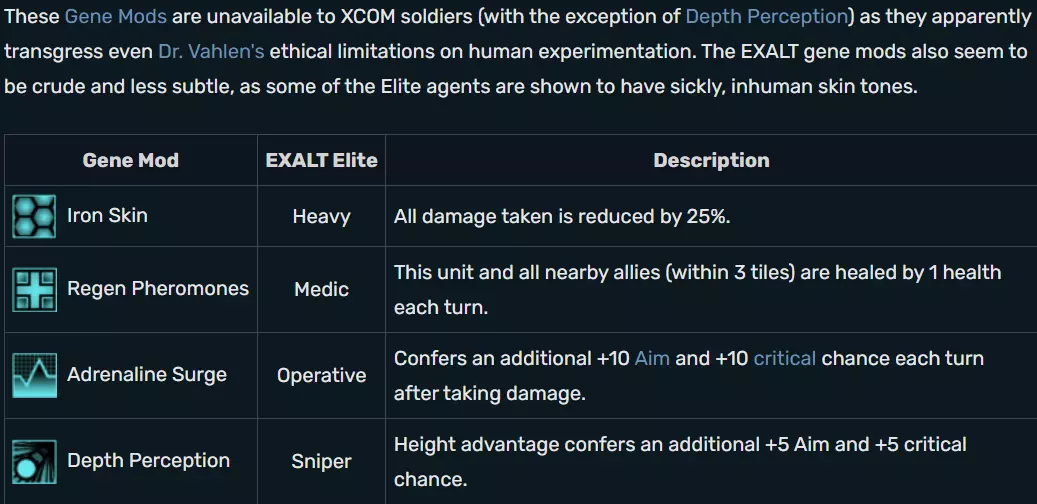
Task: Click the Operative cell in the table
Action: (321, 375)
